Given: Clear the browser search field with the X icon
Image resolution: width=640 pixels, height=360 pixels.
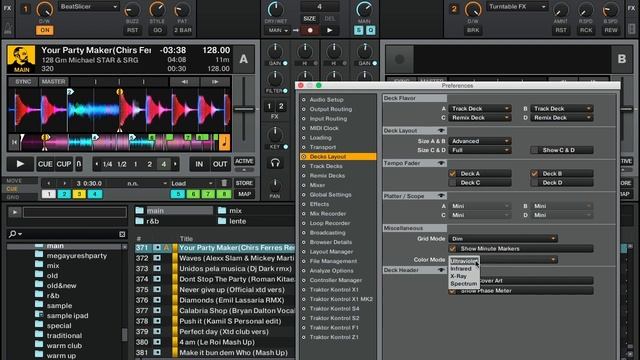Looking at the screenshot, I should tap(122, 234).
